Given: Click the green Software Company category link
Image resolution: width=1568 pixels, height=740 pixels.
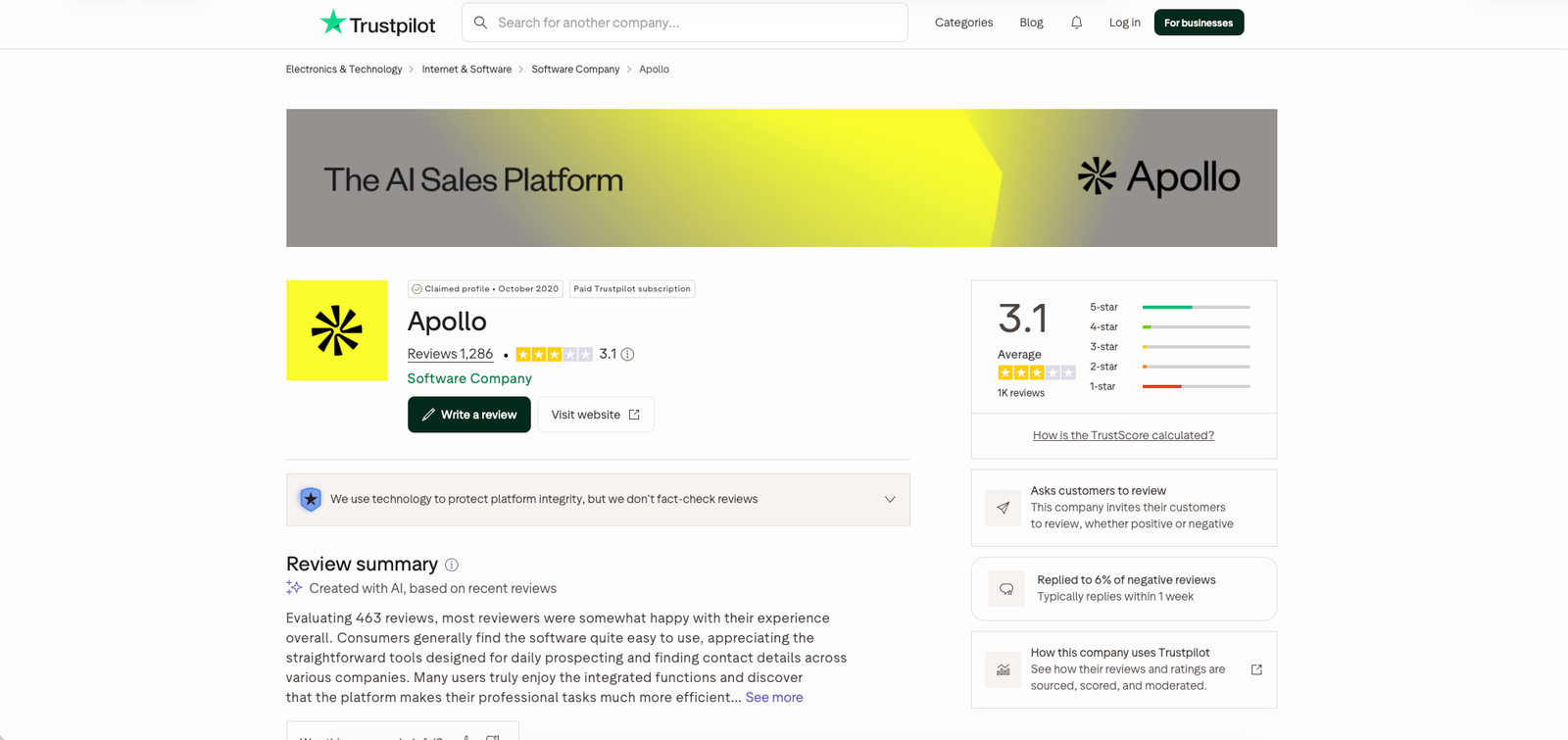Looking at the screenshot, I should pos(469,378).
